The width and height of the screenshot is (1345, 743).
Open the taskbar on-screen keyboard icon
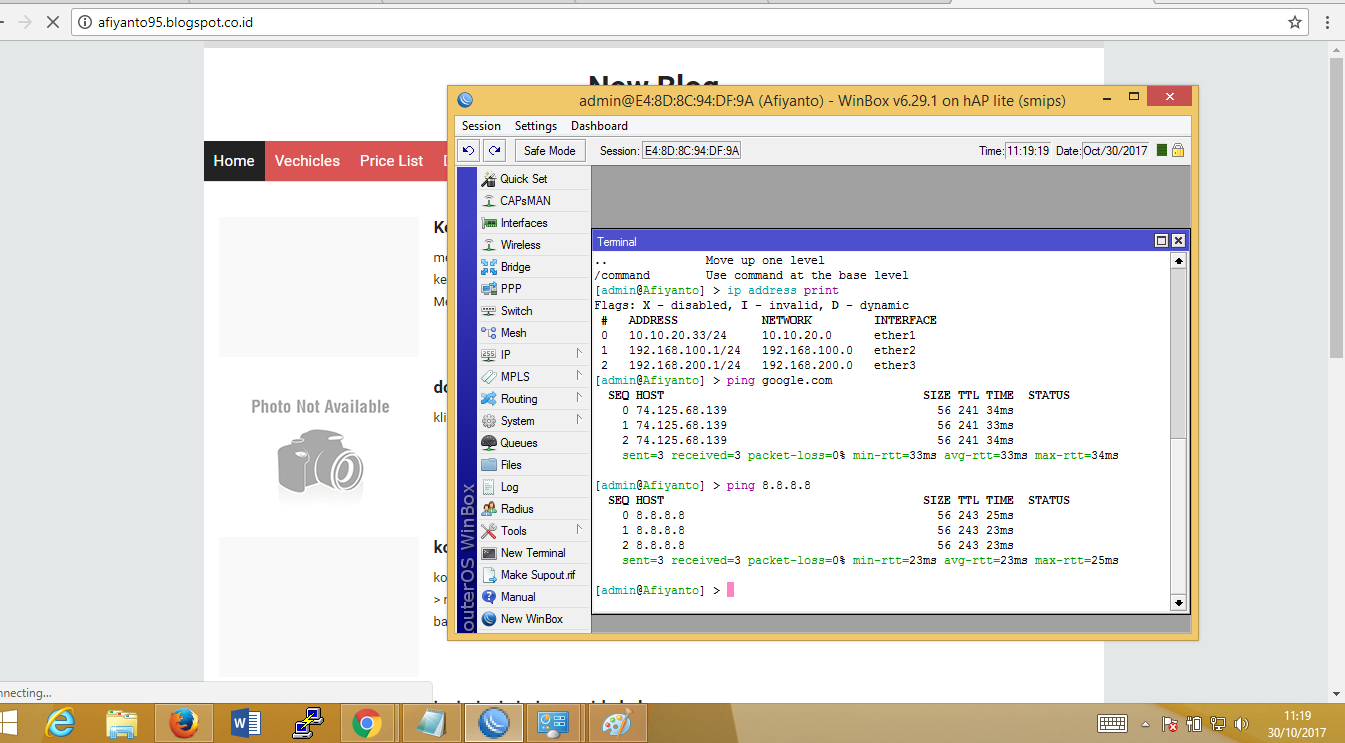[x=1112, y=723]
